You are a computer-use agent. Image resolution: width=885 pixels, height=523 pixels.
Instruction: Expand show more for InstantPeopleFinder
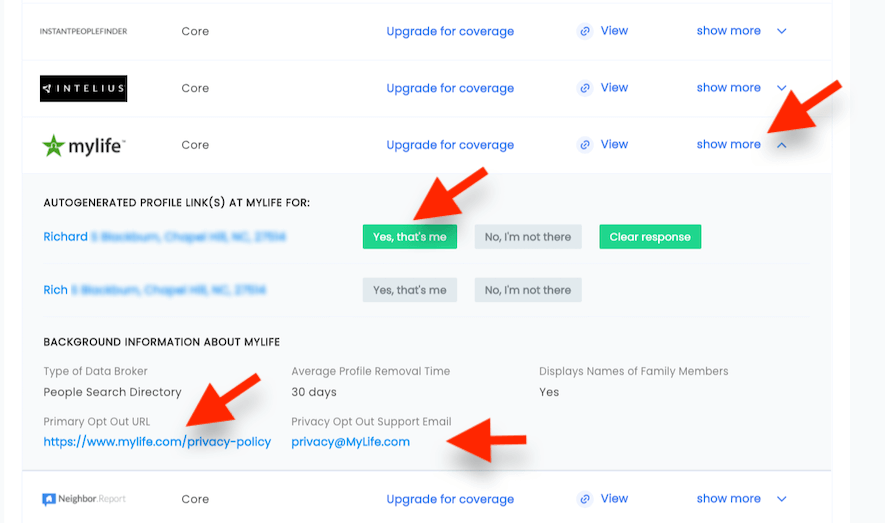tap(782, 31)
